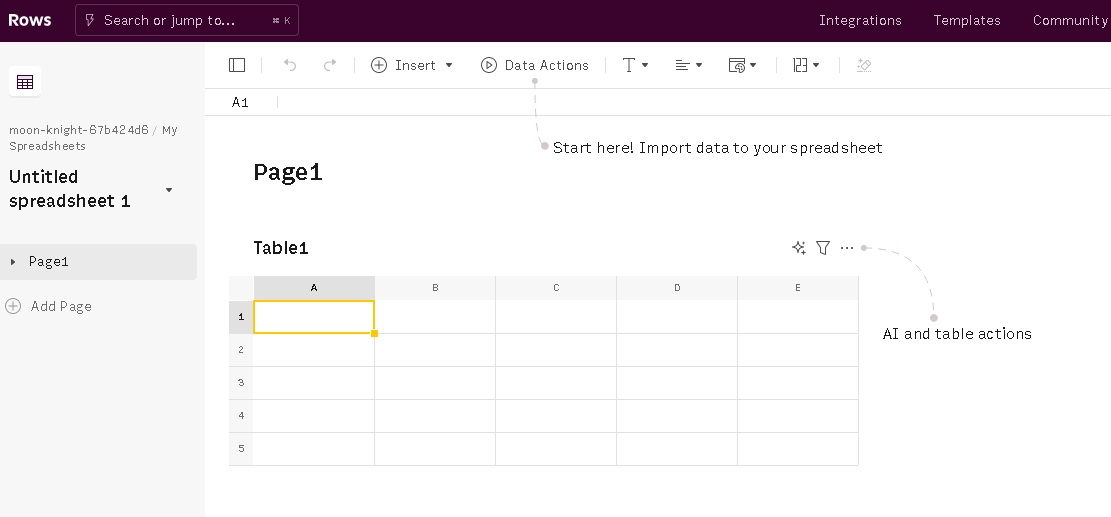Open the text alignment dropdown

pos(688,65)
